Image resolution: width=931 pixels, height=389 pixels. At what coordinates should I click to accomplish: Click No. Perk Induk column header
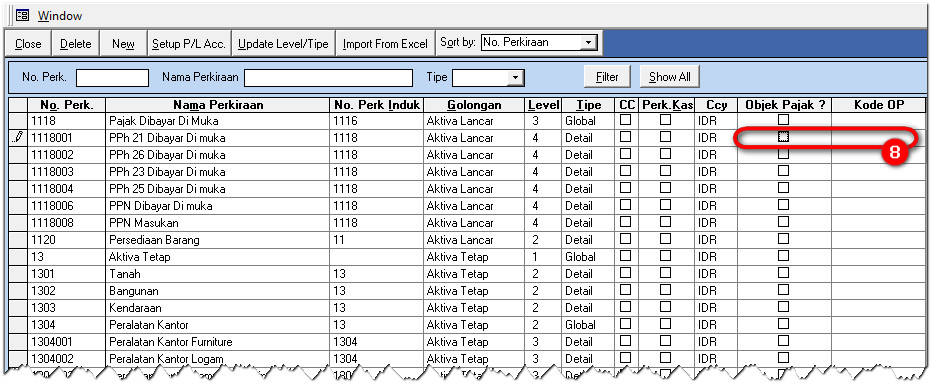(x=377, y=105)
